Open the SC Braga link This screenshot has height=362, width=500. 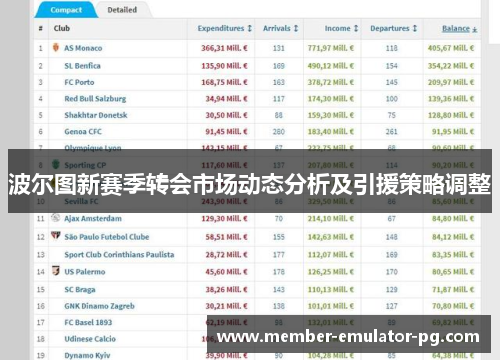pos(80,290)
